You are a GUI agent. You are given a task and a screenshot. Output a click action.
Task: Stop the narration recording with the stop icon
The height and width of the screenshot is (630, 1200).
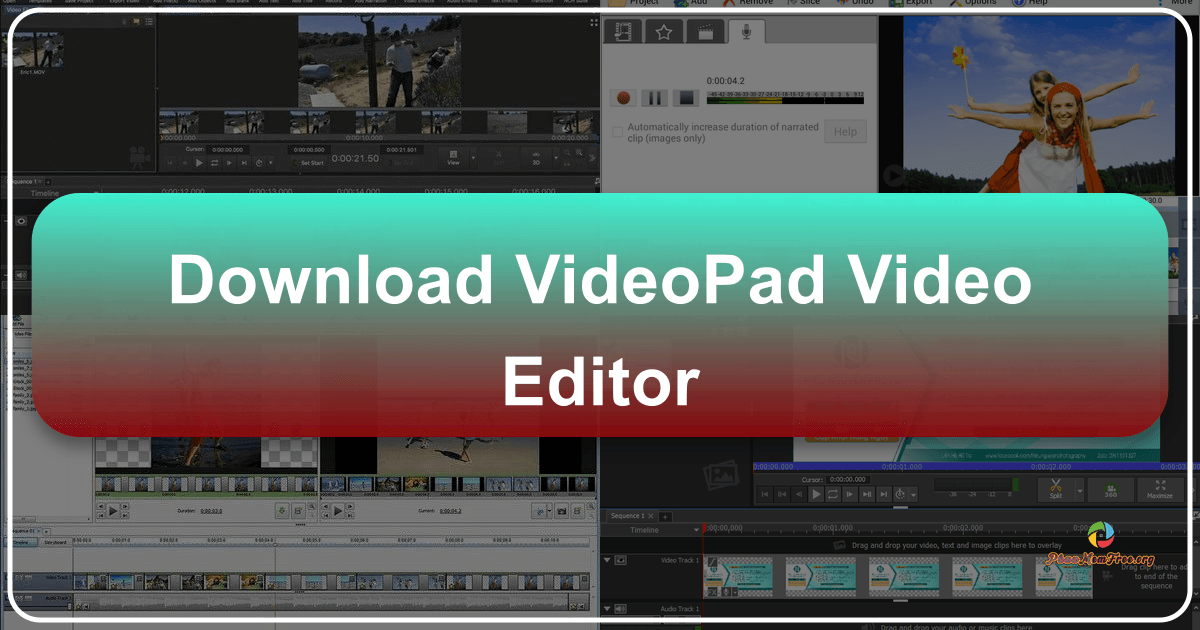point(684,97)
